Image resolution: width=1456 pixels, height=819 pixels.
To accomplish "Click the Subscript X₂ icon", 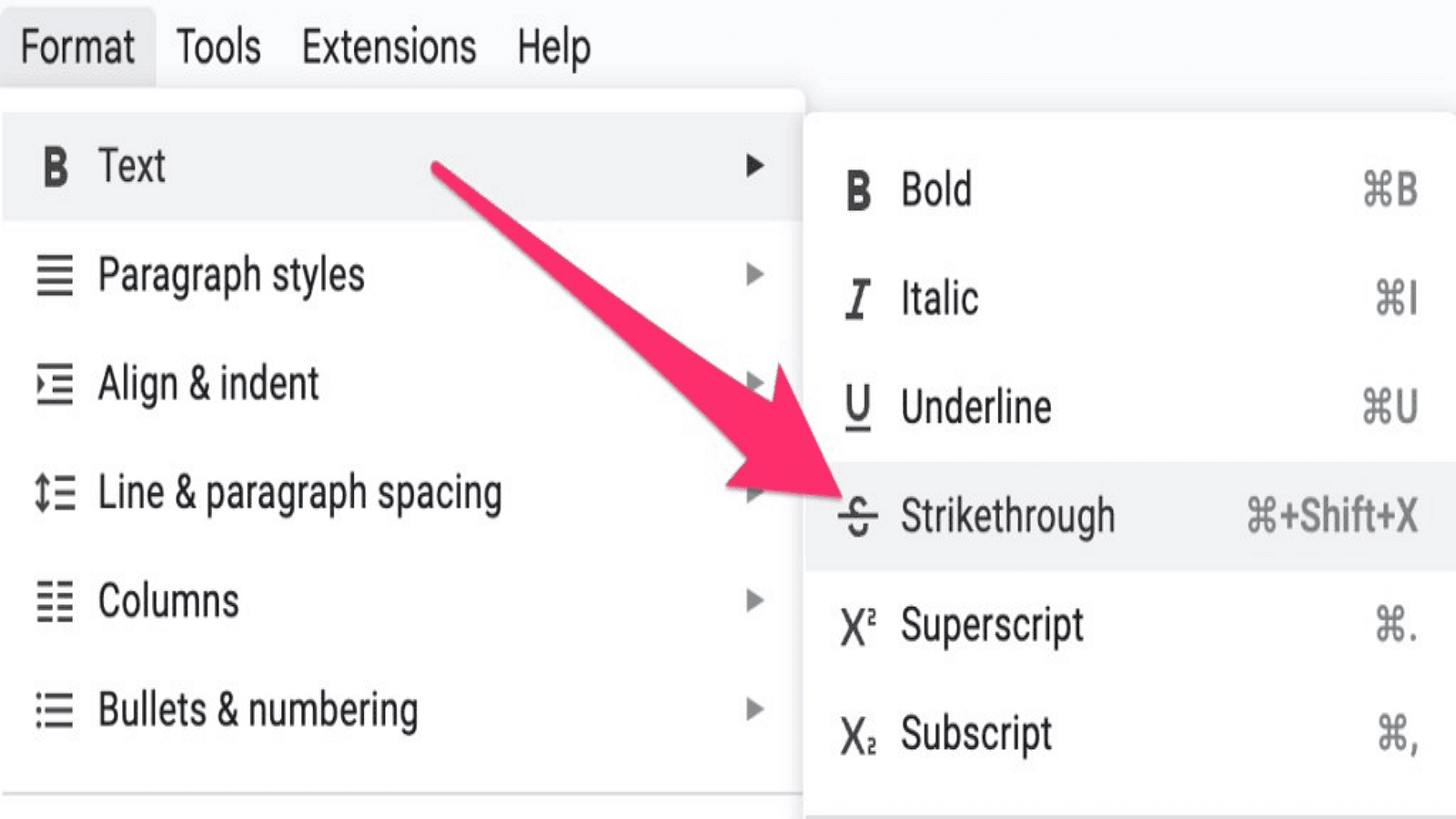I will [x=856, y=735].
